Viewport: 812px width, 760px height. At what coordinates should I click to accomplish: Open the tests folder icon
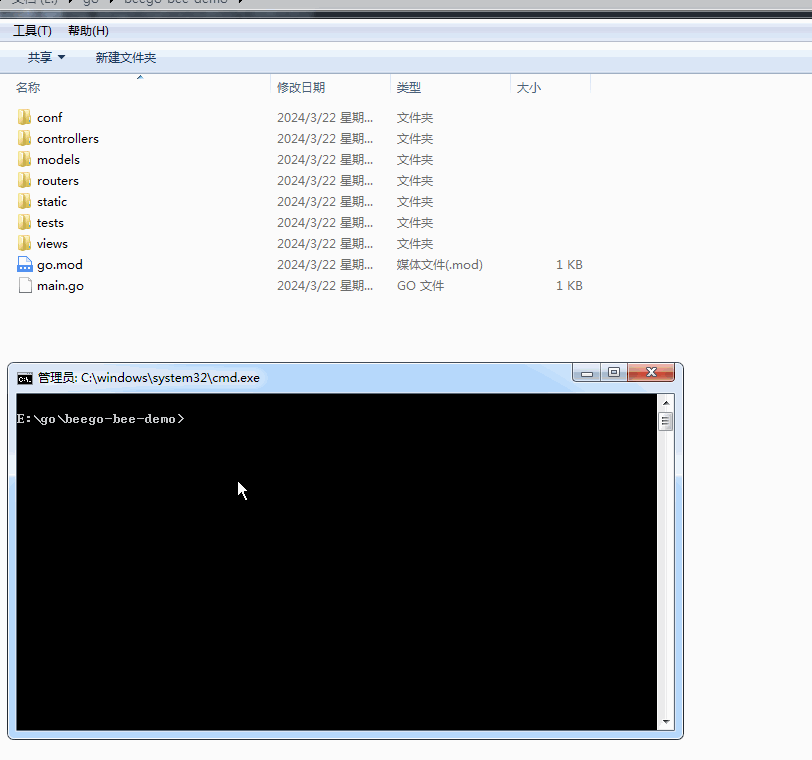24,222
